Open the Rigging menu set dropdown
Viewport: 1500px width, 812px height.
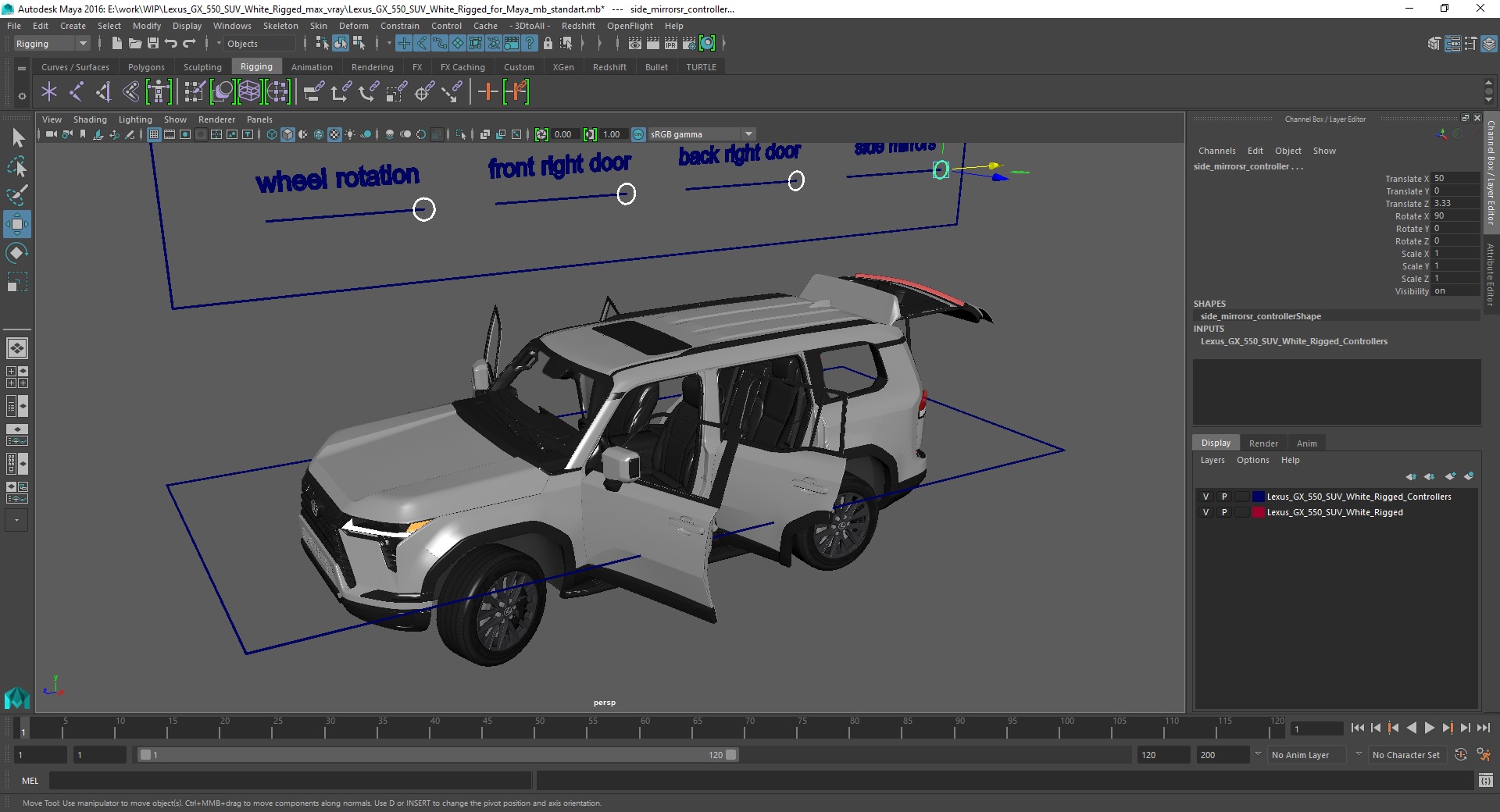click(52, 44)
